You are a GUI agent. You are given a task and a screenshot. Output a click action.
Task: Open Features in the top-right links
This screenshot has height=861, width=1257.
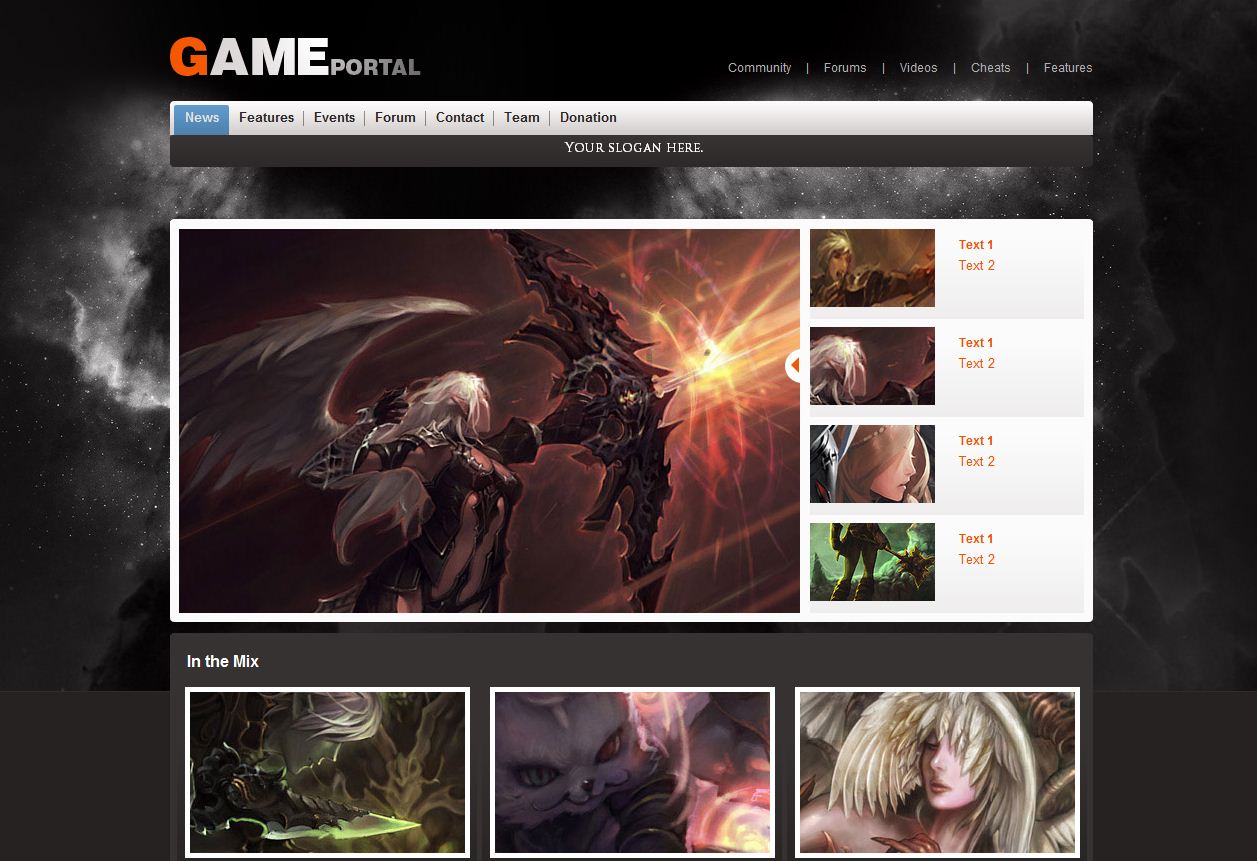(x=1068, y=68)
